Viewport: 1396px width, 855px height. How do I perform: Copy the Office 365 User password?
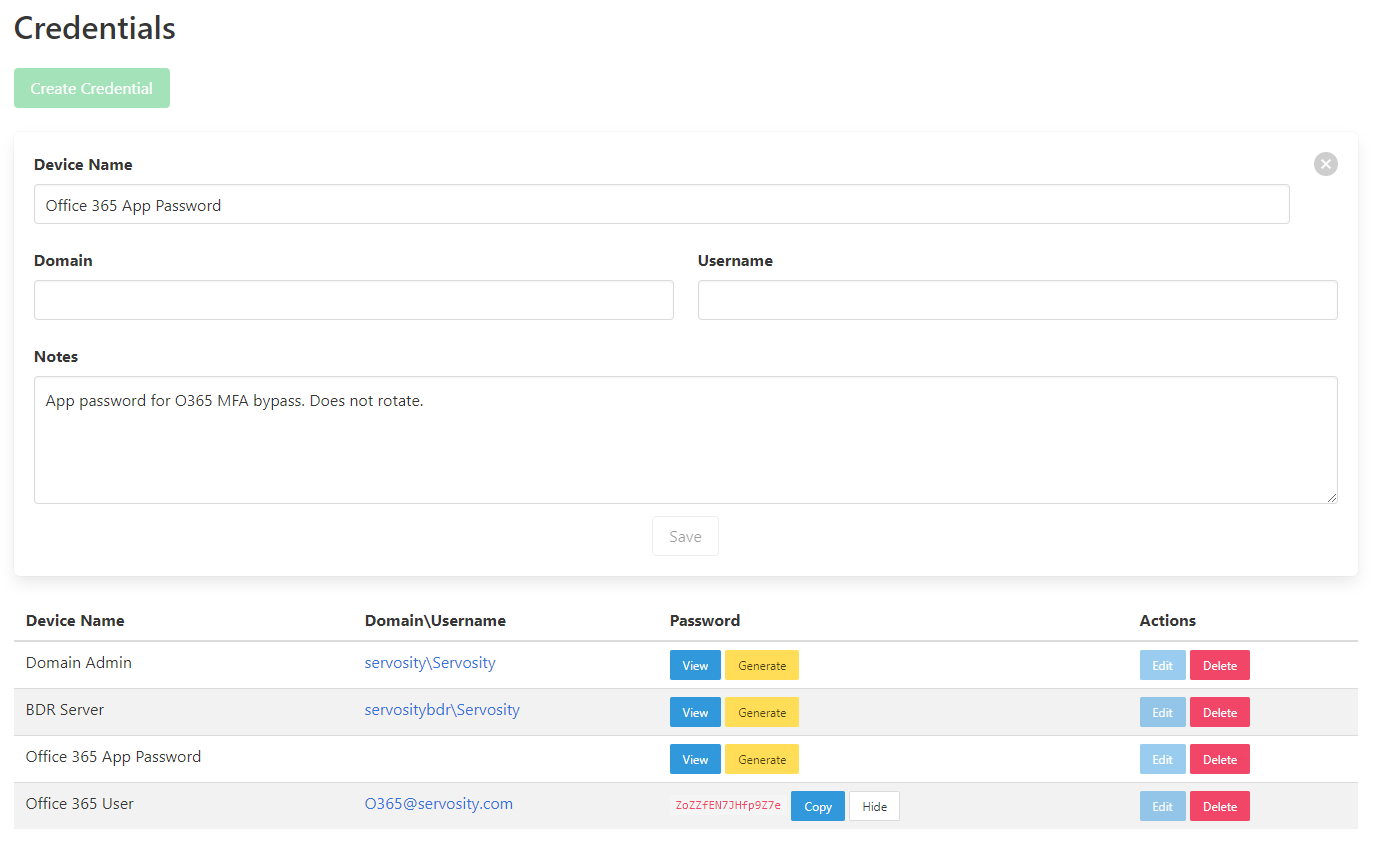point(817,807)
